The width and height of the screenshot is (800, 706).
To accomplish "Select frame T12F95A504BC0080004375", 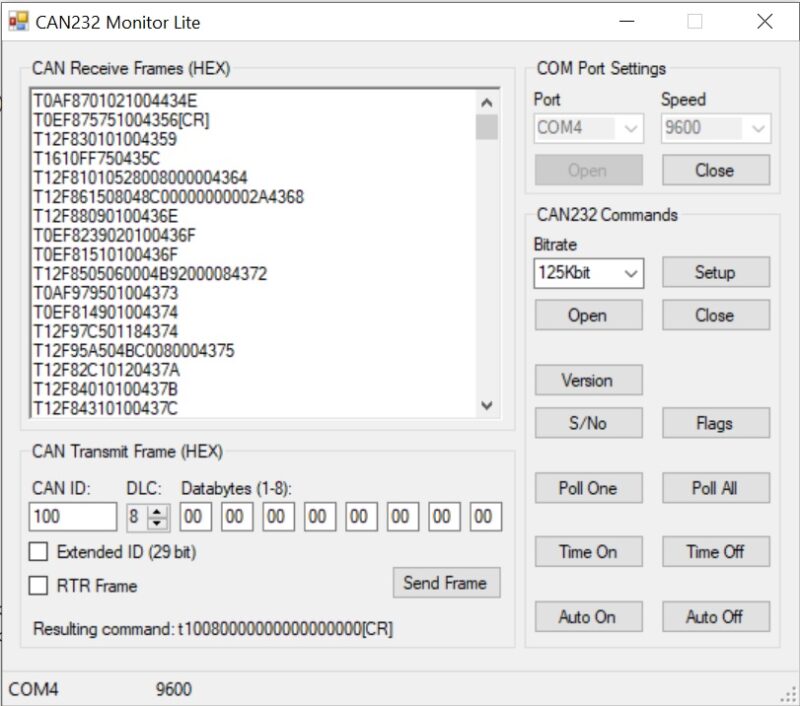I will click(134, 350).
